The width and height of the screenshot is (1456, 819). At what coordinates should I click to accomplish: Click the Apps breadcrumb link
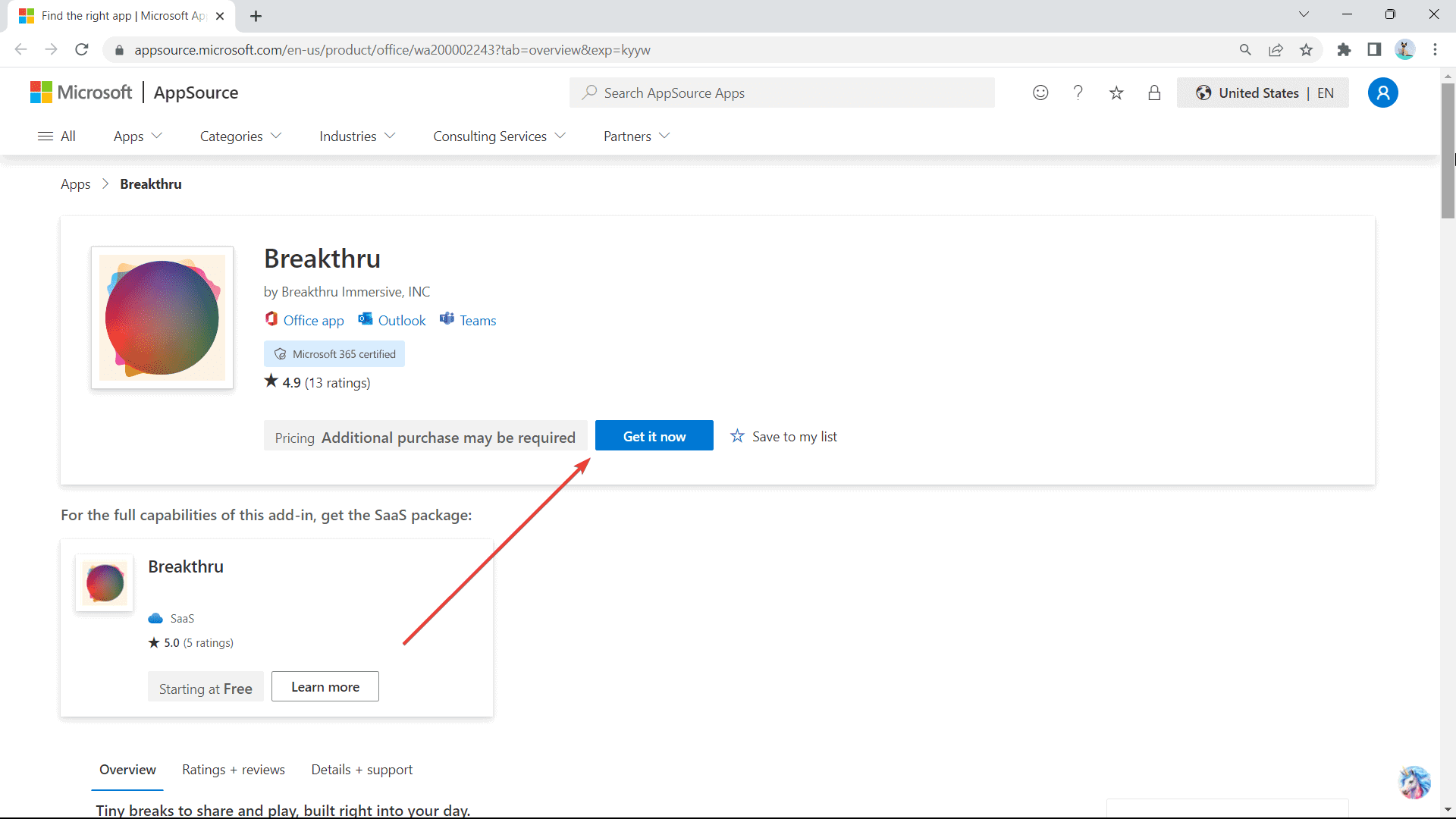click(x=75, y=184)
